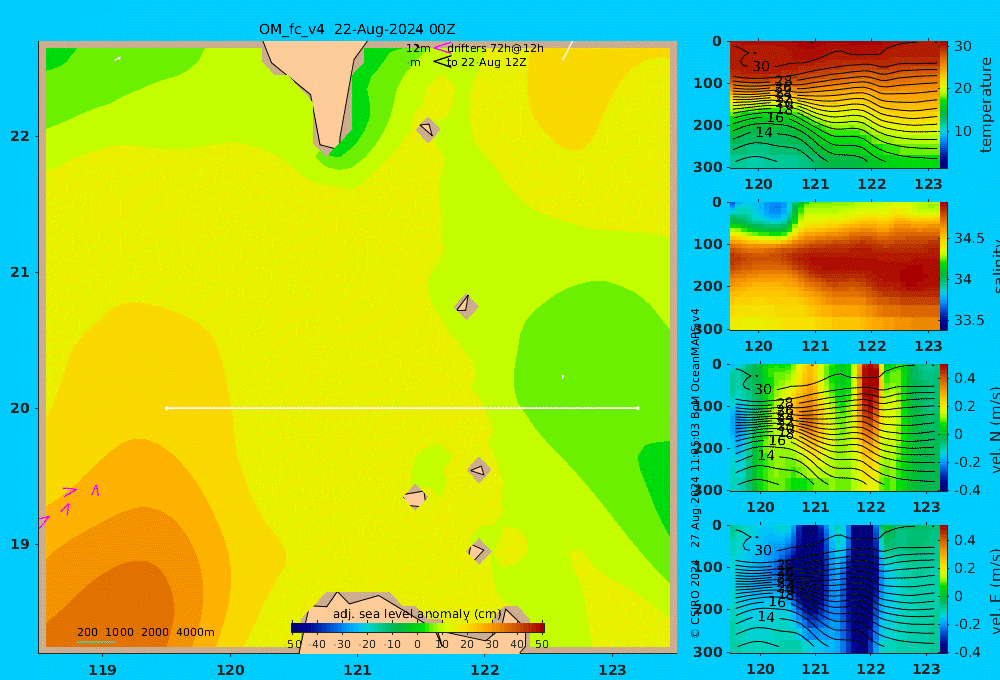Click the 'drifters 72h@12h' legend text
1000x680 pixels.
496,48
